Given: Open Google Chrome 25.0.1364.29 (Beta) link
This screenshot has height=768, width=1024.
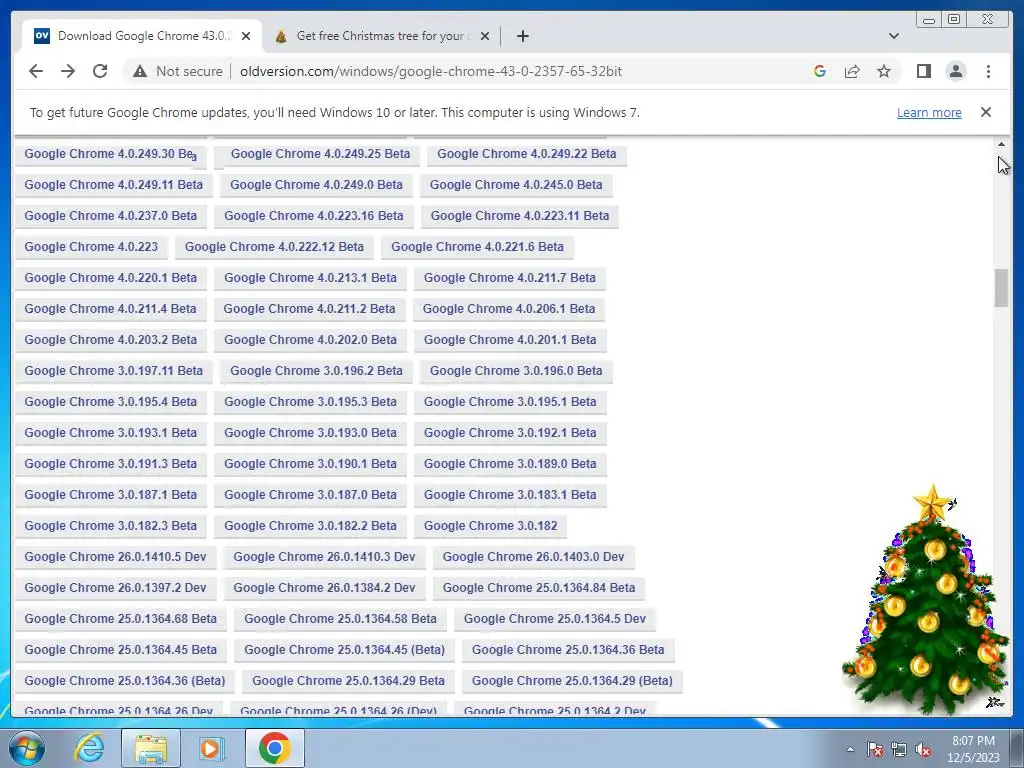Looking at the screenshot, I should (x=572, y=681).
